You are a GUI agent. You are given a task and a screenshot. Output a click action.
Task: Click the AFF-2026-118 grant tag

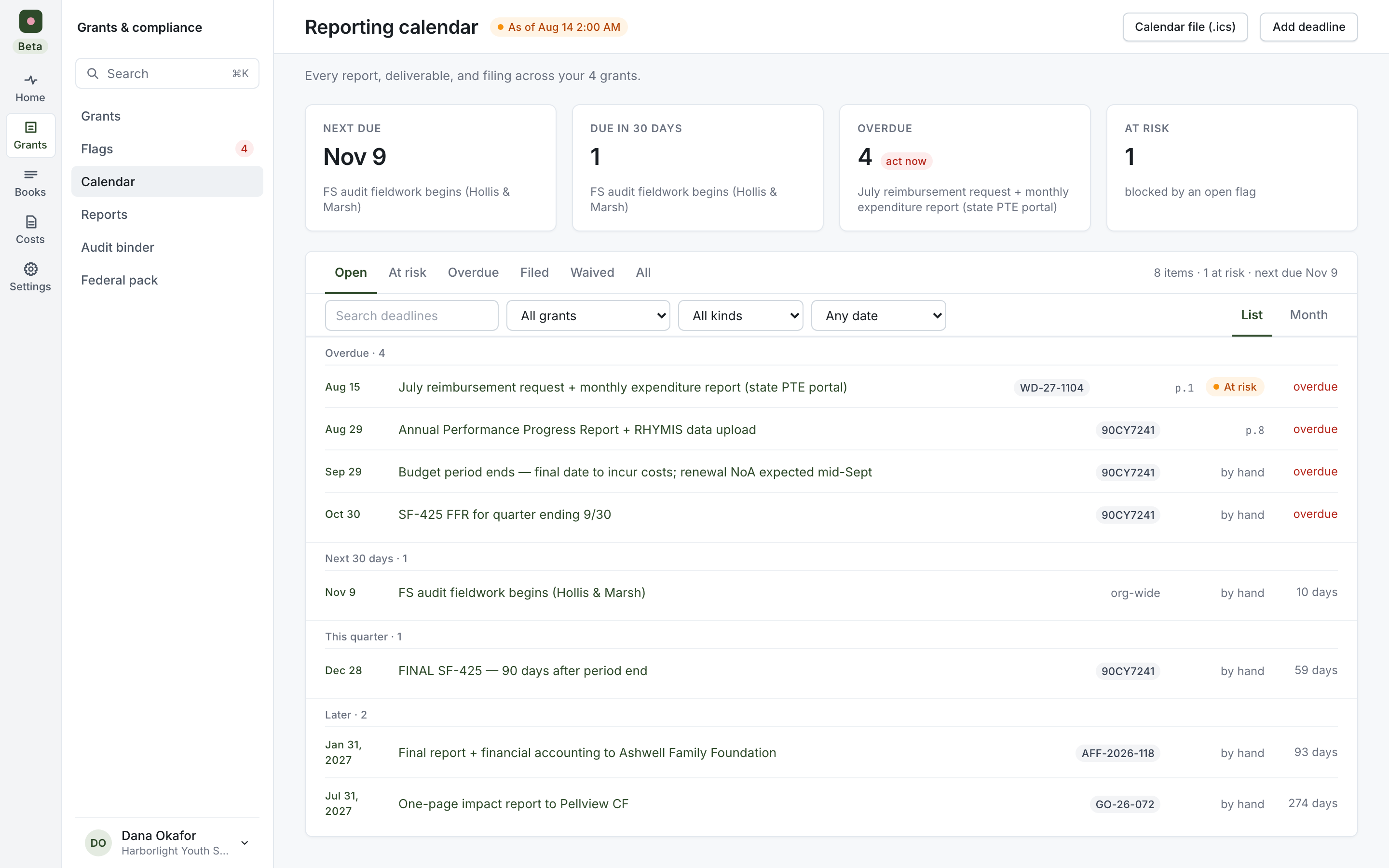pyautogui.click(x=1117, y=753)
